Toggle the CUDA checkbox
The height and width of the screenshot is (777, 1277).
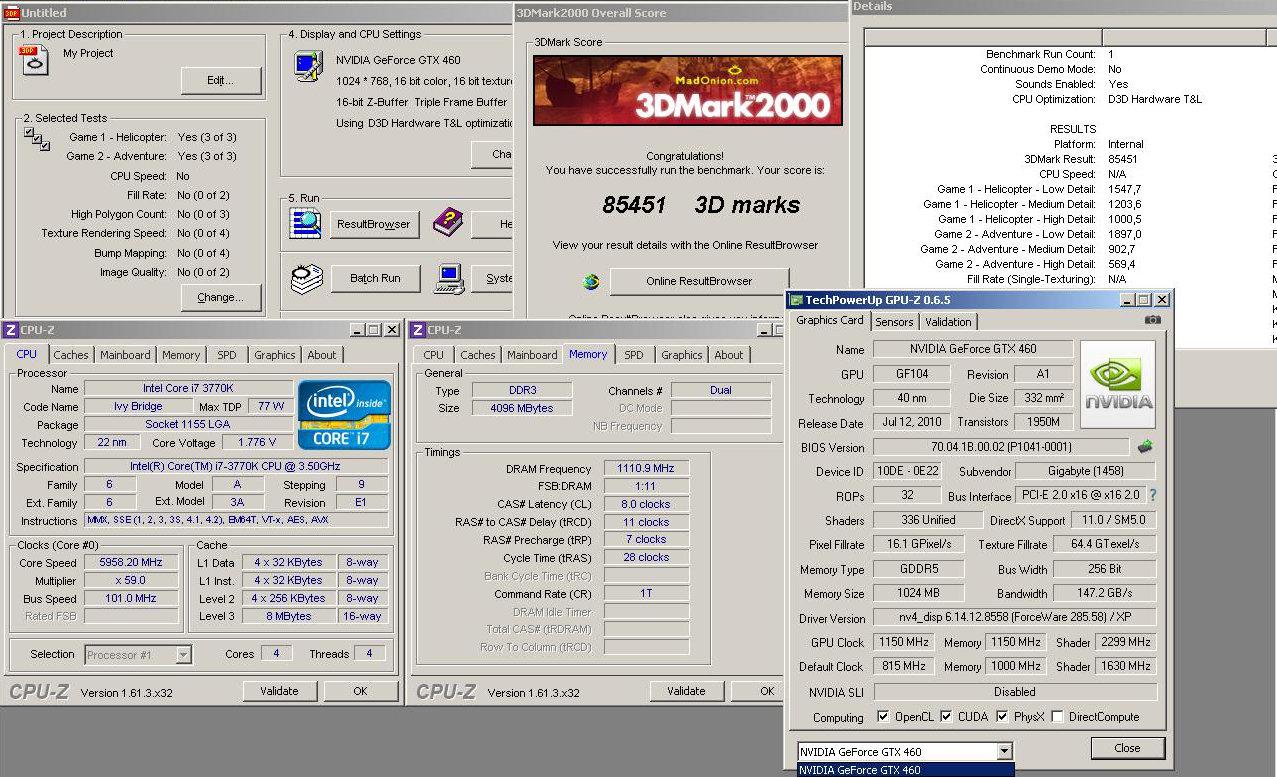click(948, 717)
